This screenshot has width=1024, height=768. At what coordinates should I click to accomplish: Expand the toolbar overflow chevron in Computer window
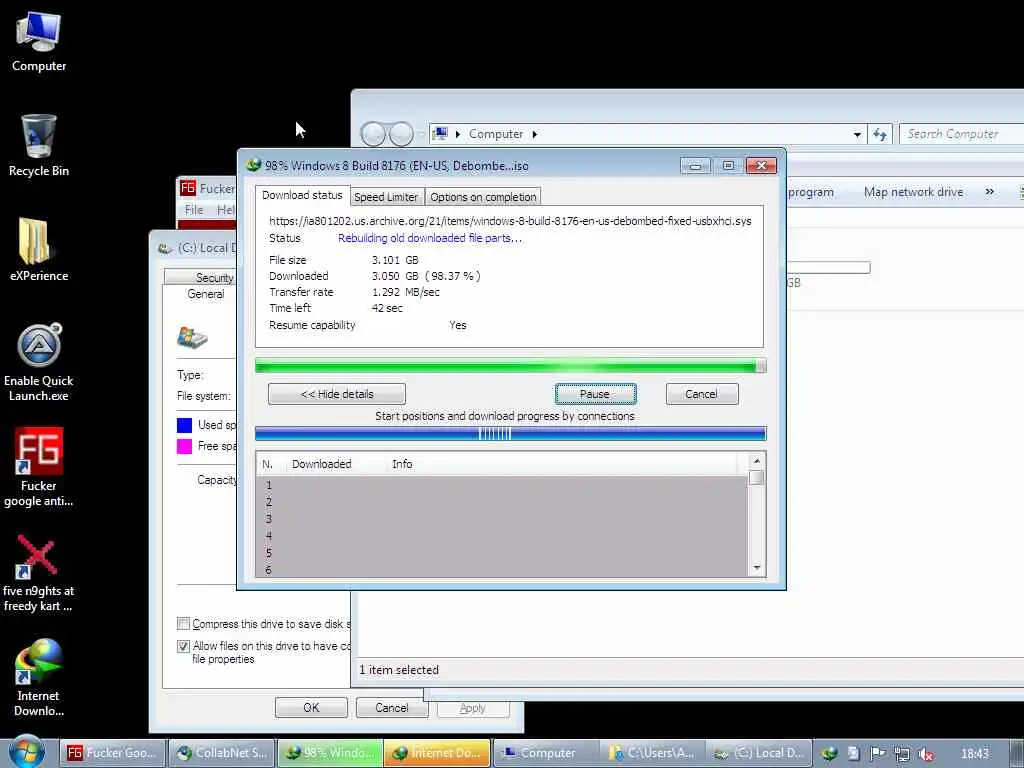click(989, 192)
